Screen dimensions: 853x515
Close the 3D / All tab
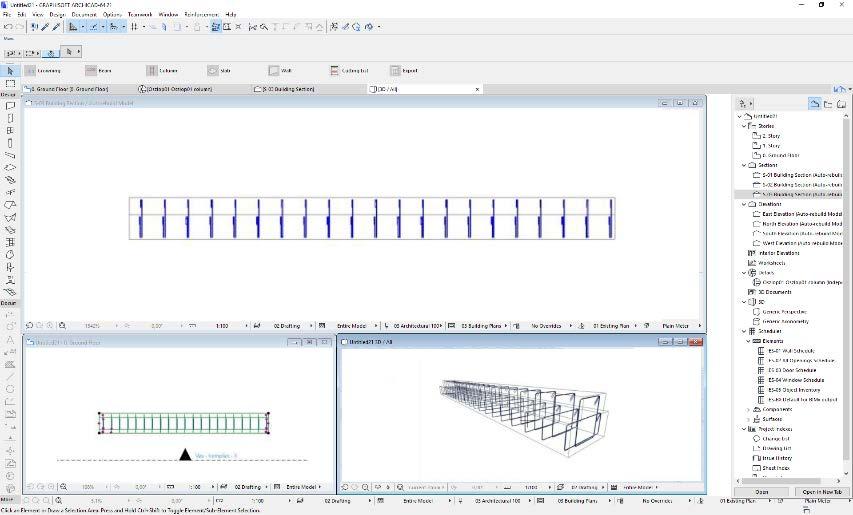[x=477, y=89]
